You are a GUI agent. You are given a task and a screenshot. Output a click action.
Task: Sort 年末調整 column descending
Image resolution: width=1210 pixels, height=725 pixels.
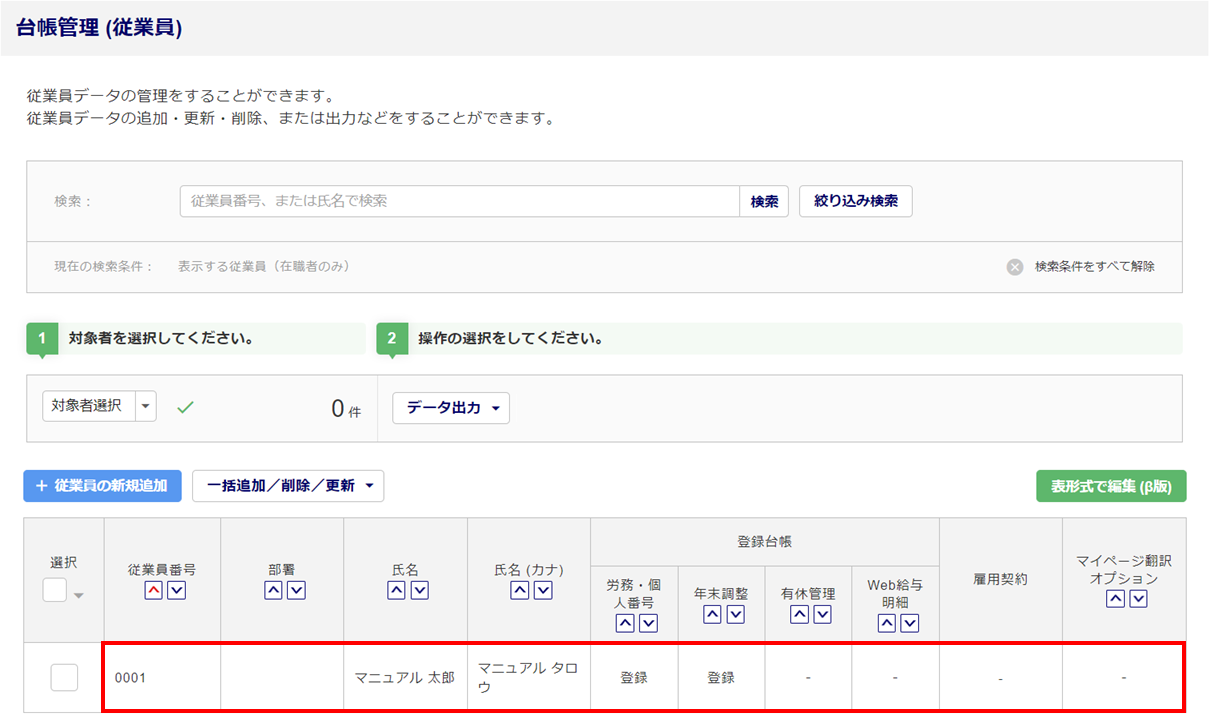coord(735,615)
